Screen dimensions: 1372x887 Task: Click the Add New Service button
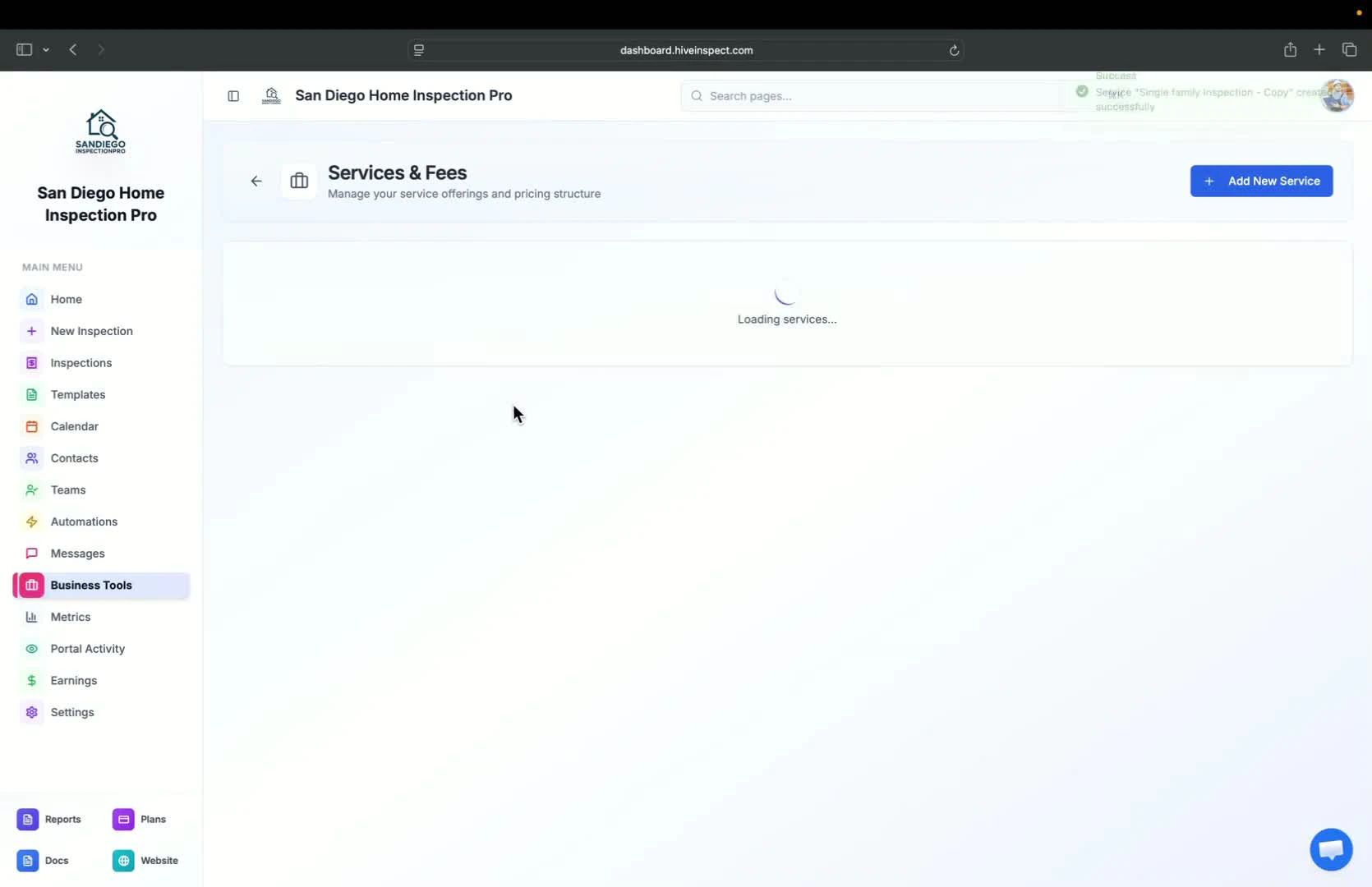click(x=1262, y=181)
